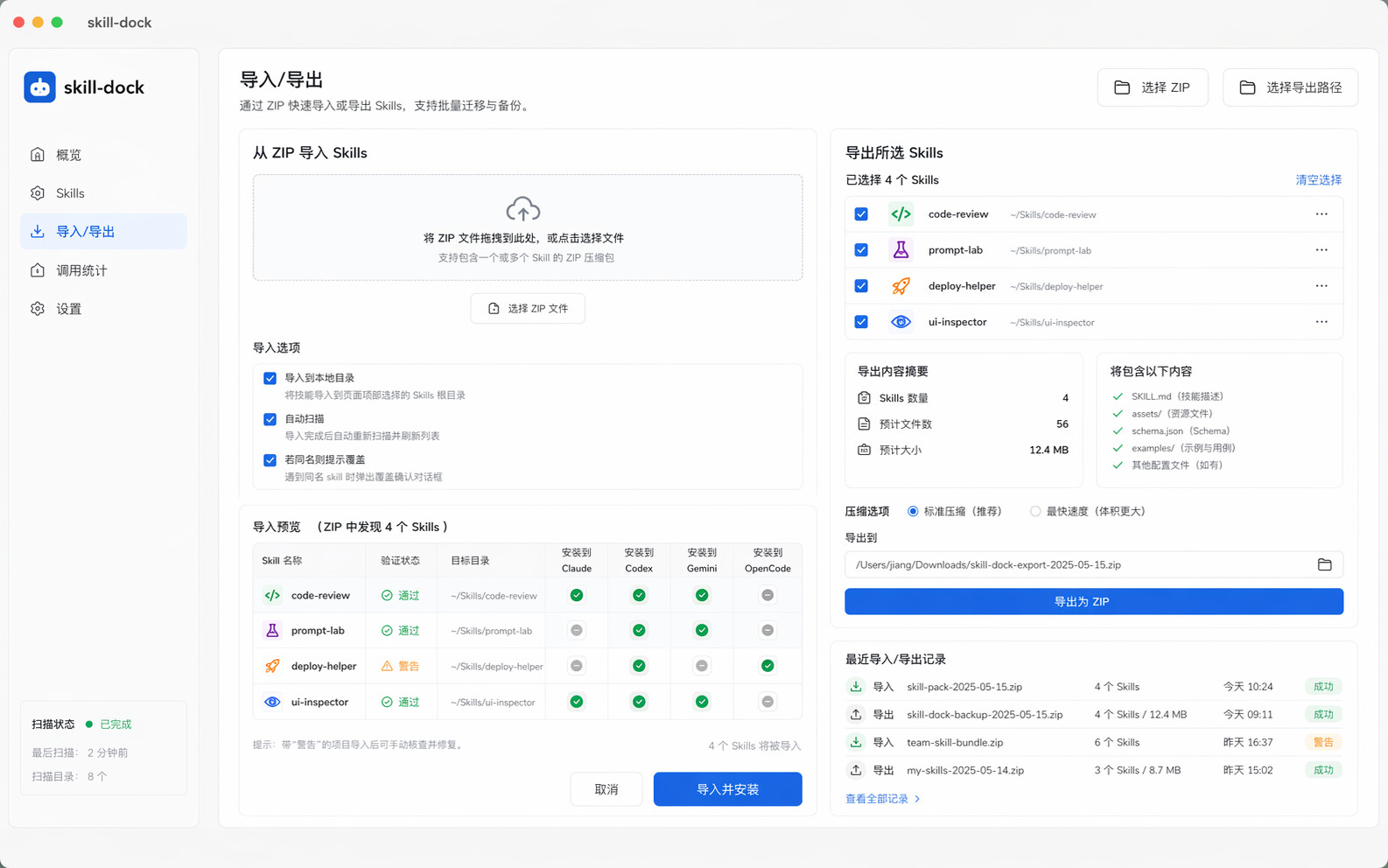Viewport: 1388px width, 868px height.
Task: Open more options for code-review export row
Action: point(1321,214)
